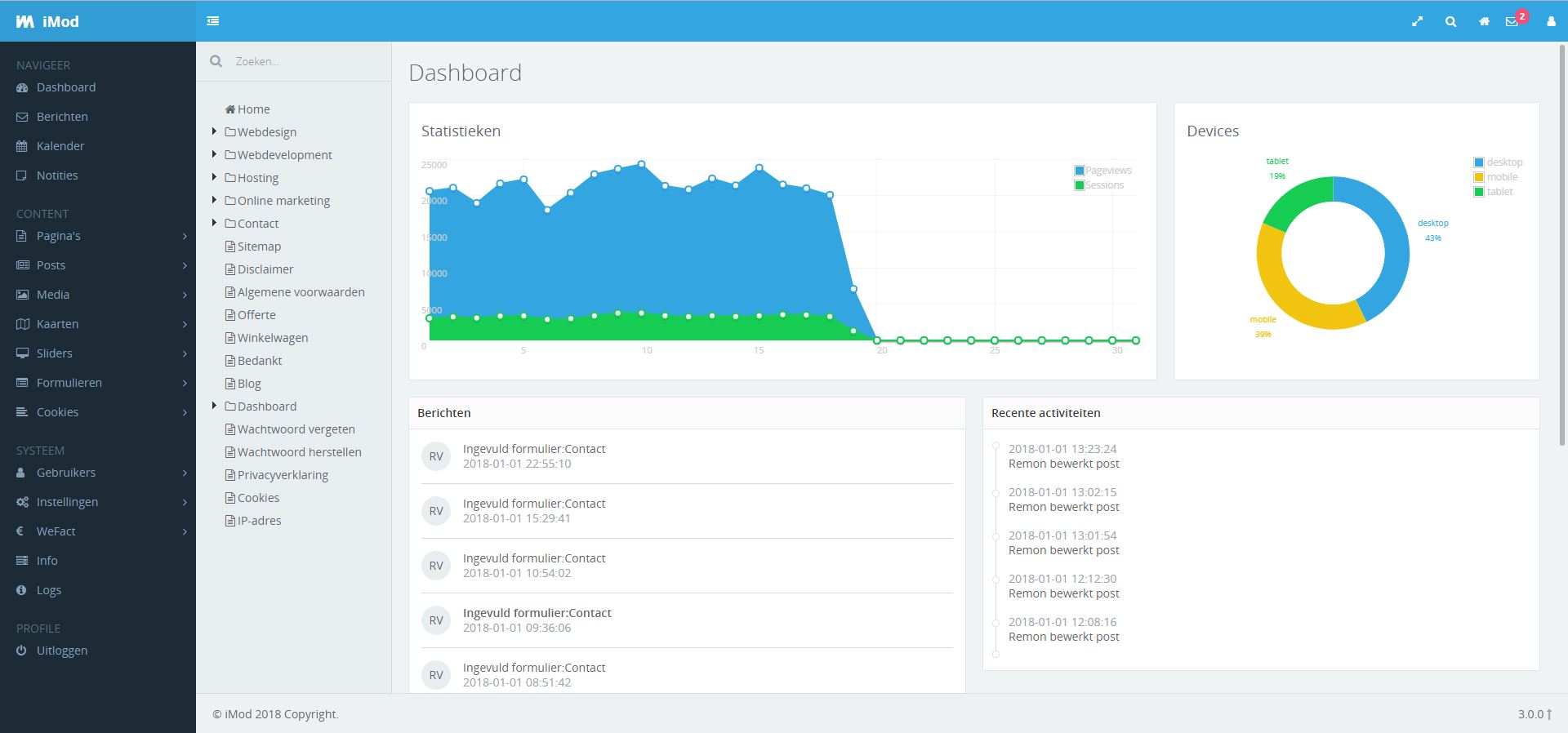Viewport: 1568px width, 733px height.
Task: Open the user profile icon in the top bar
Action: [x=1551, y=22]
